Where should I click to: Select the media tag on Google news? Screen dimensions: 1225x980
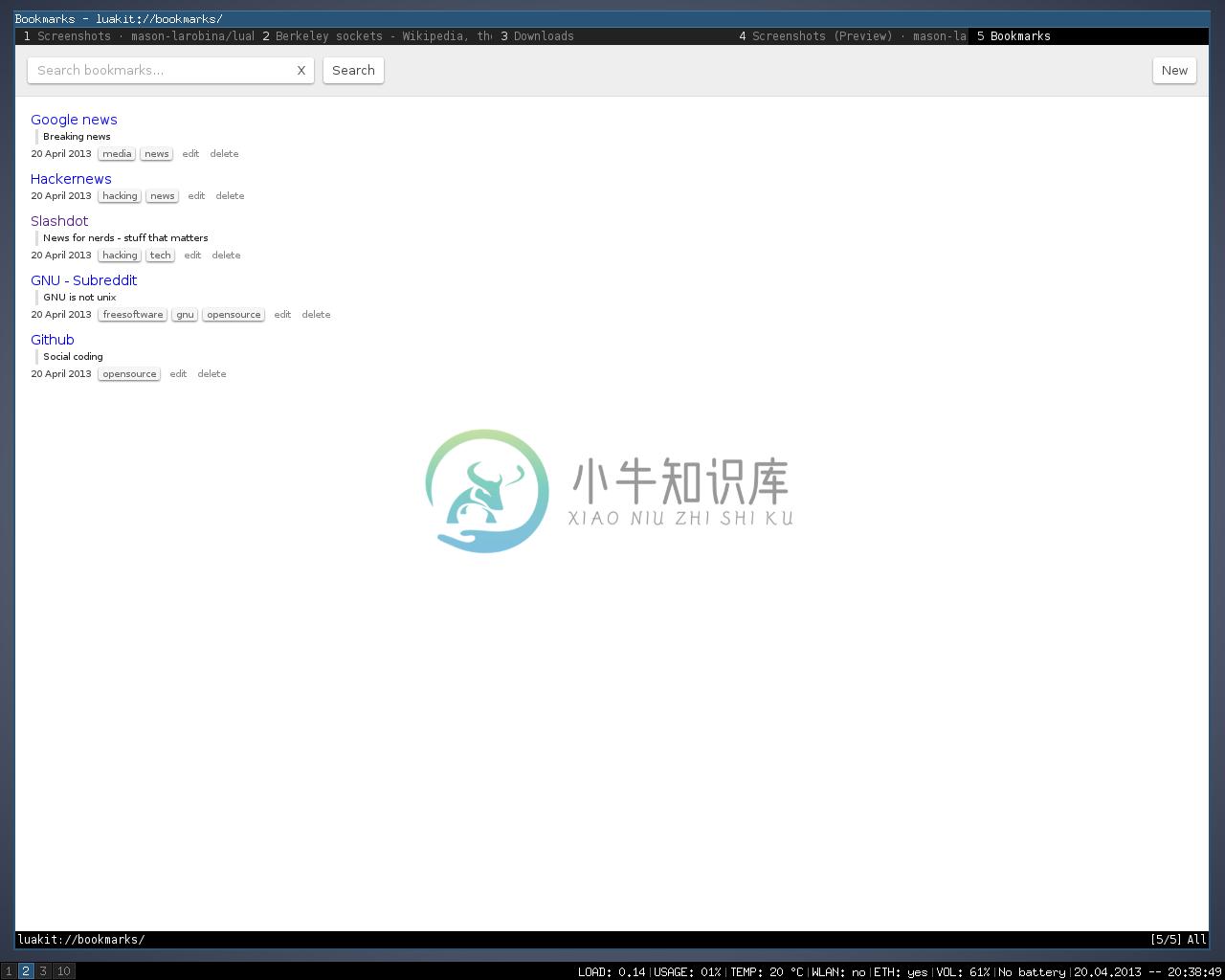click(x=117, y=154)
